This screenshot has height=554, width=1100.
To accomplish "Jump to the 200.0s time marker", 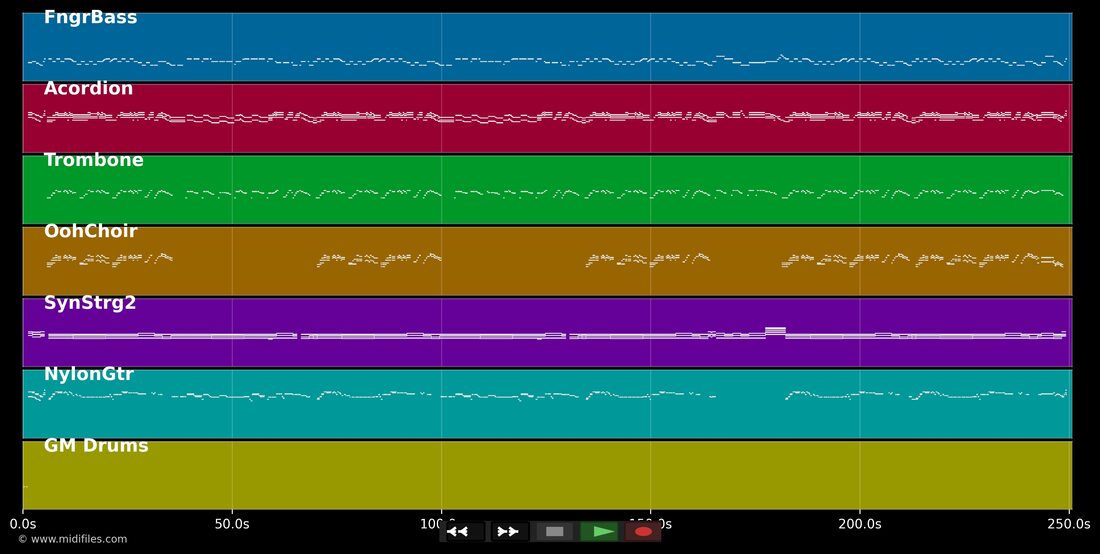I will click(859, 524).
